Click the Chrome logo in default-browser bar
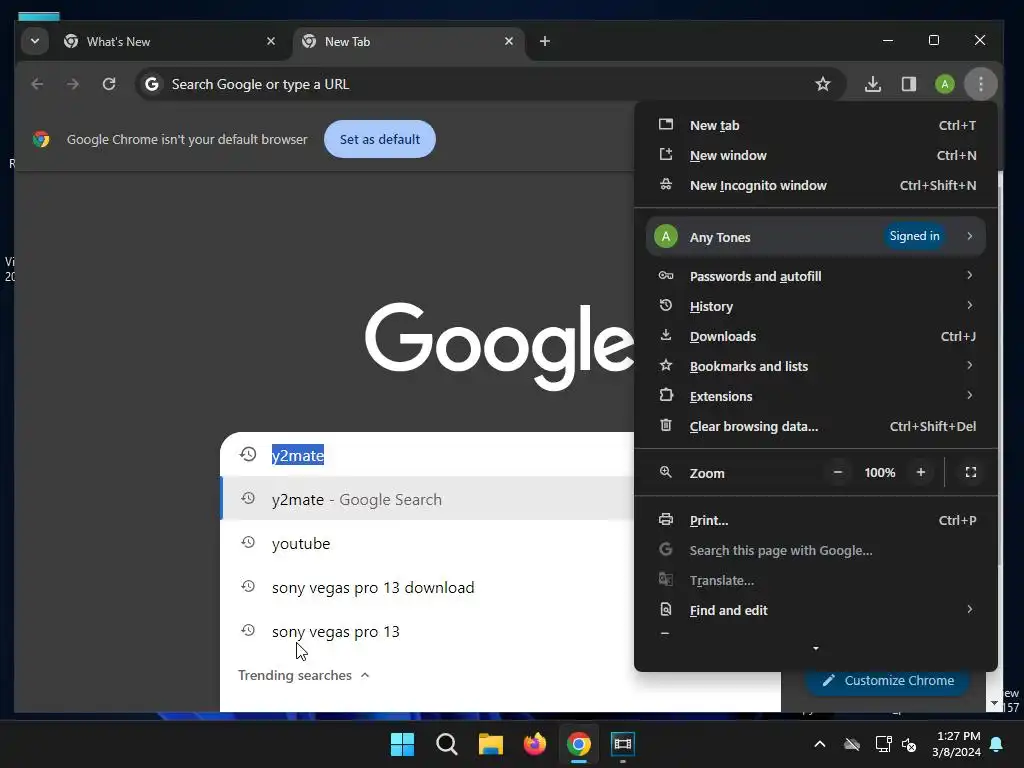This screenshot has width=1024, height=768. (41, 139)
